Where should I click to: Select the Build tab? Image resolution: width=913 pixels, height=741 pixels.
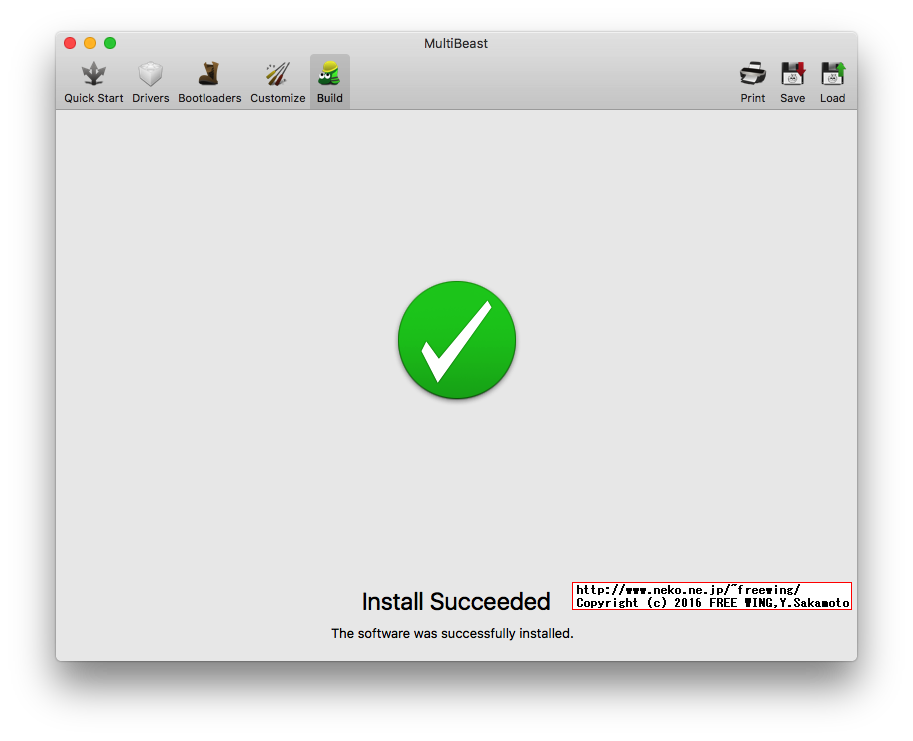(x=330, y=82)
